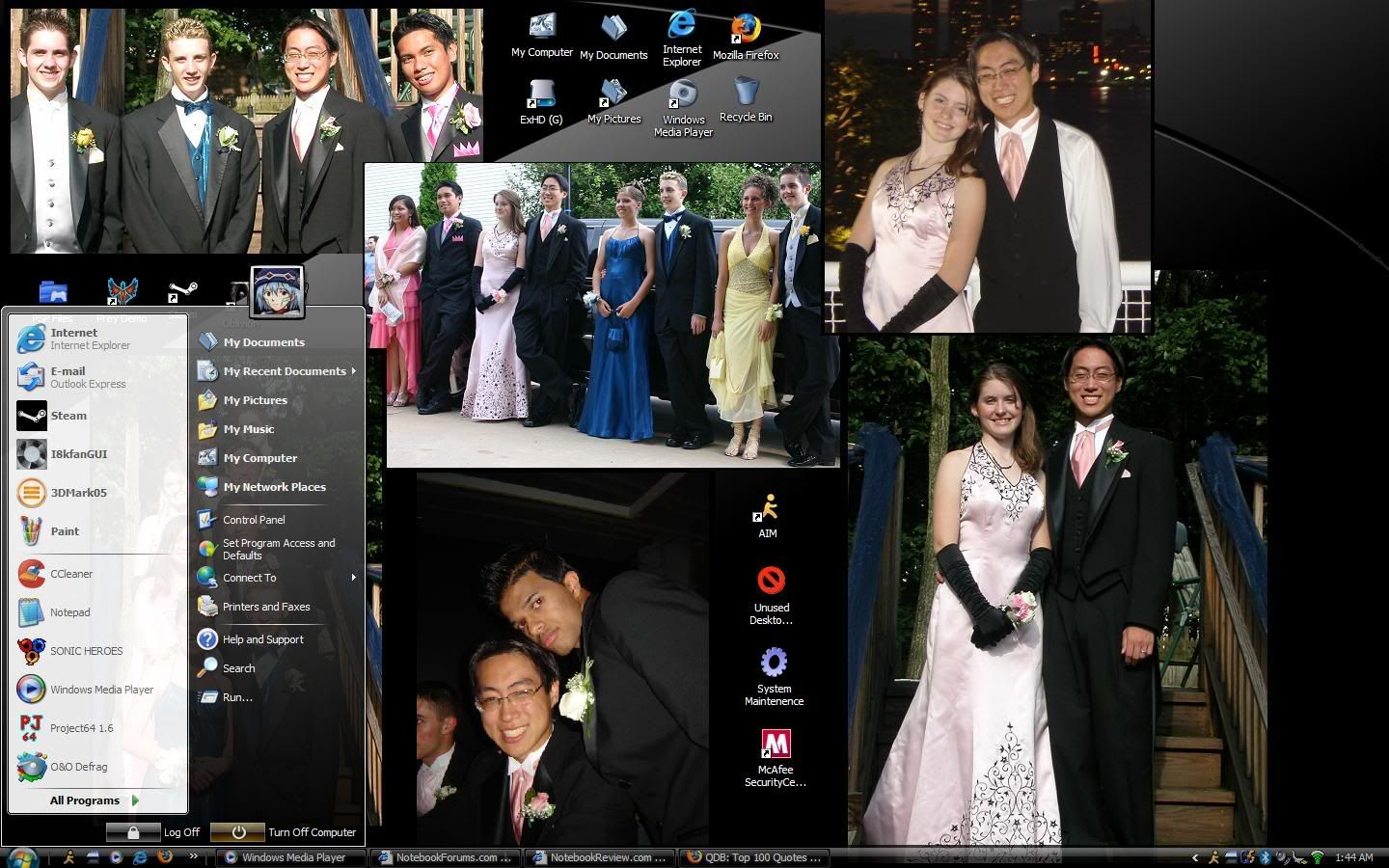Launch AIM desktop shortcut
This screenshot has width=1389, height=868.
768,516
